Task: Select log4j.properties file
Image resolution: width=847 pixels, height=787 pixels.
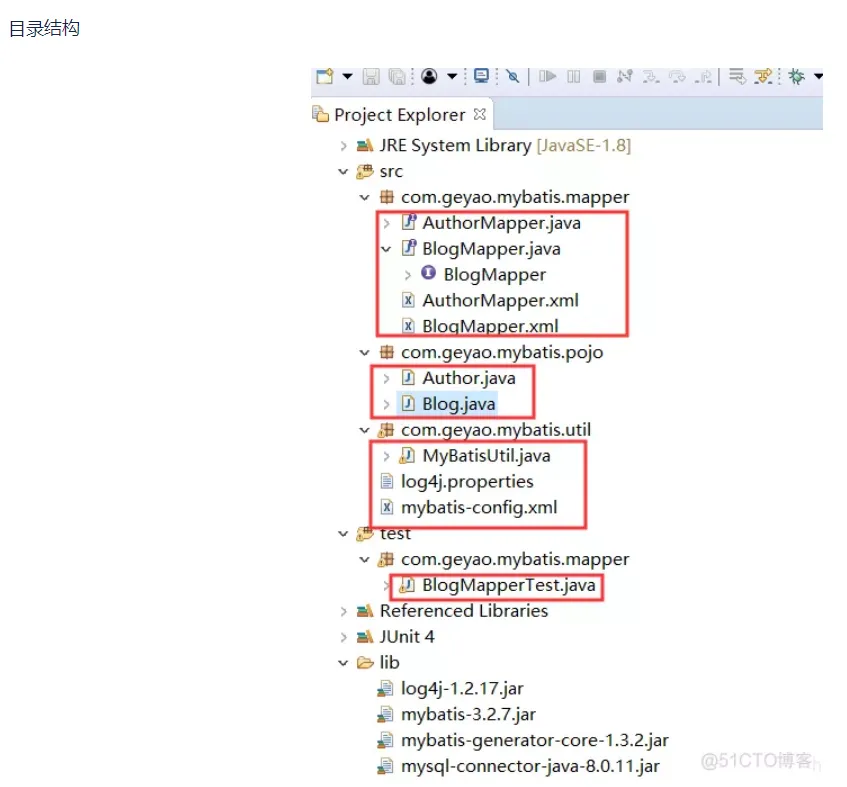Action: tap(467, 482)
